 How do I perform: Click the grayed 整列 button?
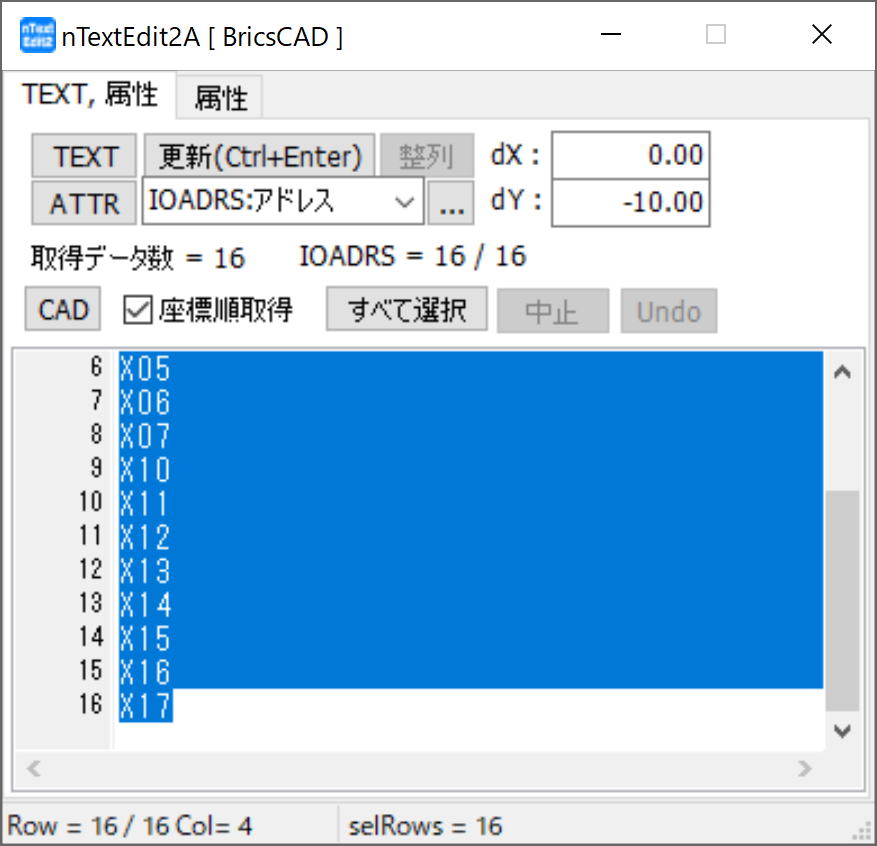pos(427,155)
